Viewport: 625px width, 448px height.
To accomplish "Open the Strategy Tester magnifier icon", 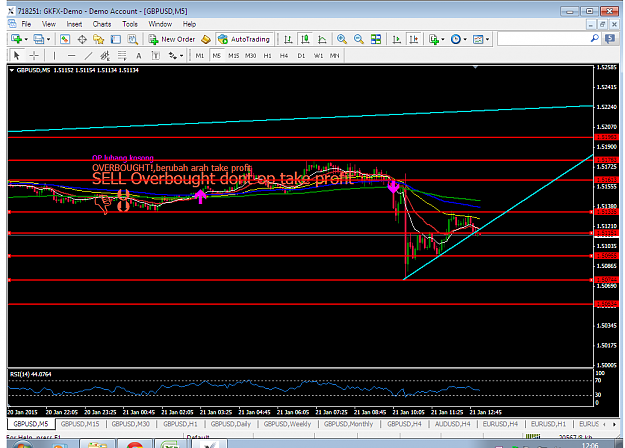I will tap(132, 39).
